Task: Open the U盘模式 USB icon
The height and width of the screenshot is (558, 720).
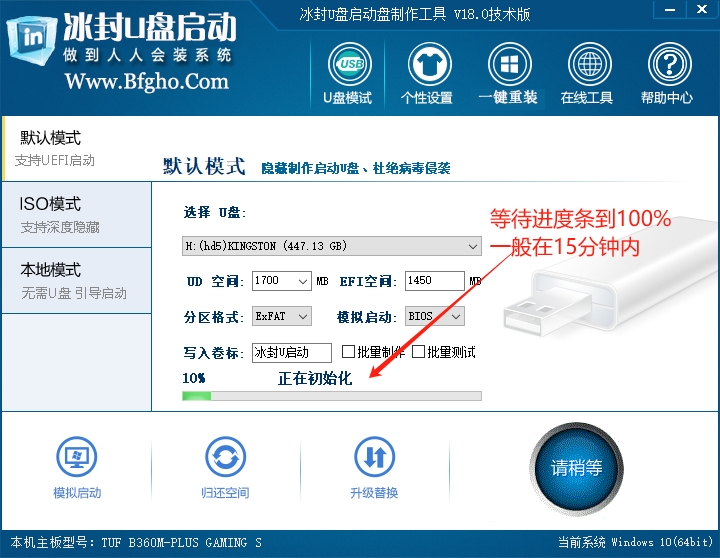Action: tap(349, 64)
